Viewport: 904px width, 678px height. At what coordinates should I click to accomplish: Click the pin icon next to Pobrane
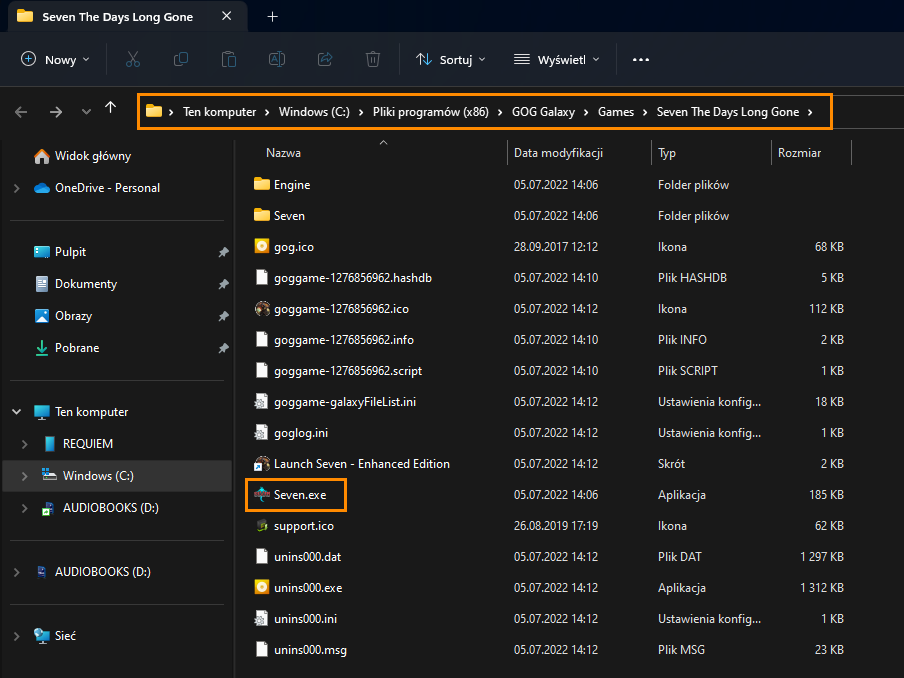click(x=224, y=348)
